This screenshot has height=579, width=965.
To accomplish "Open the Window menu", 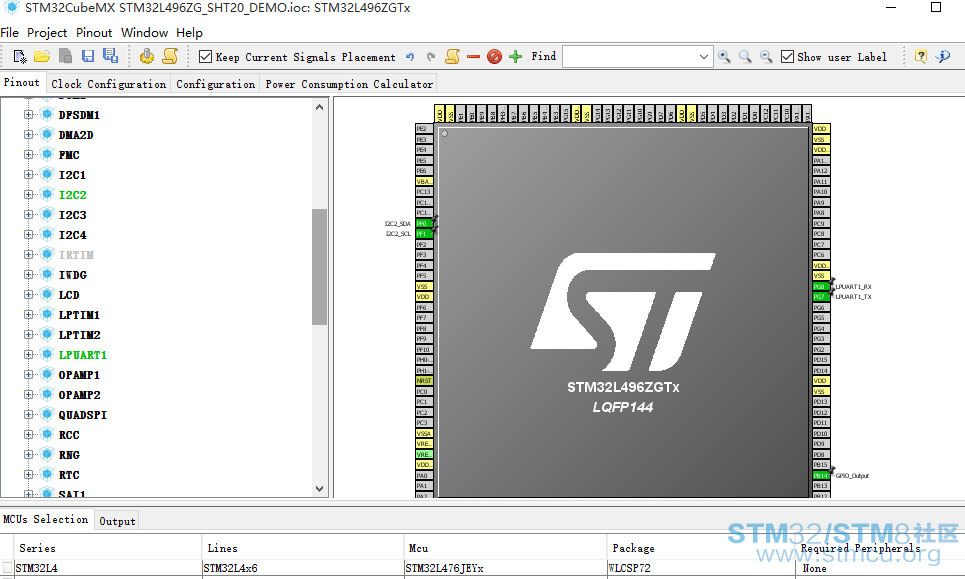I will coord(145,33).
